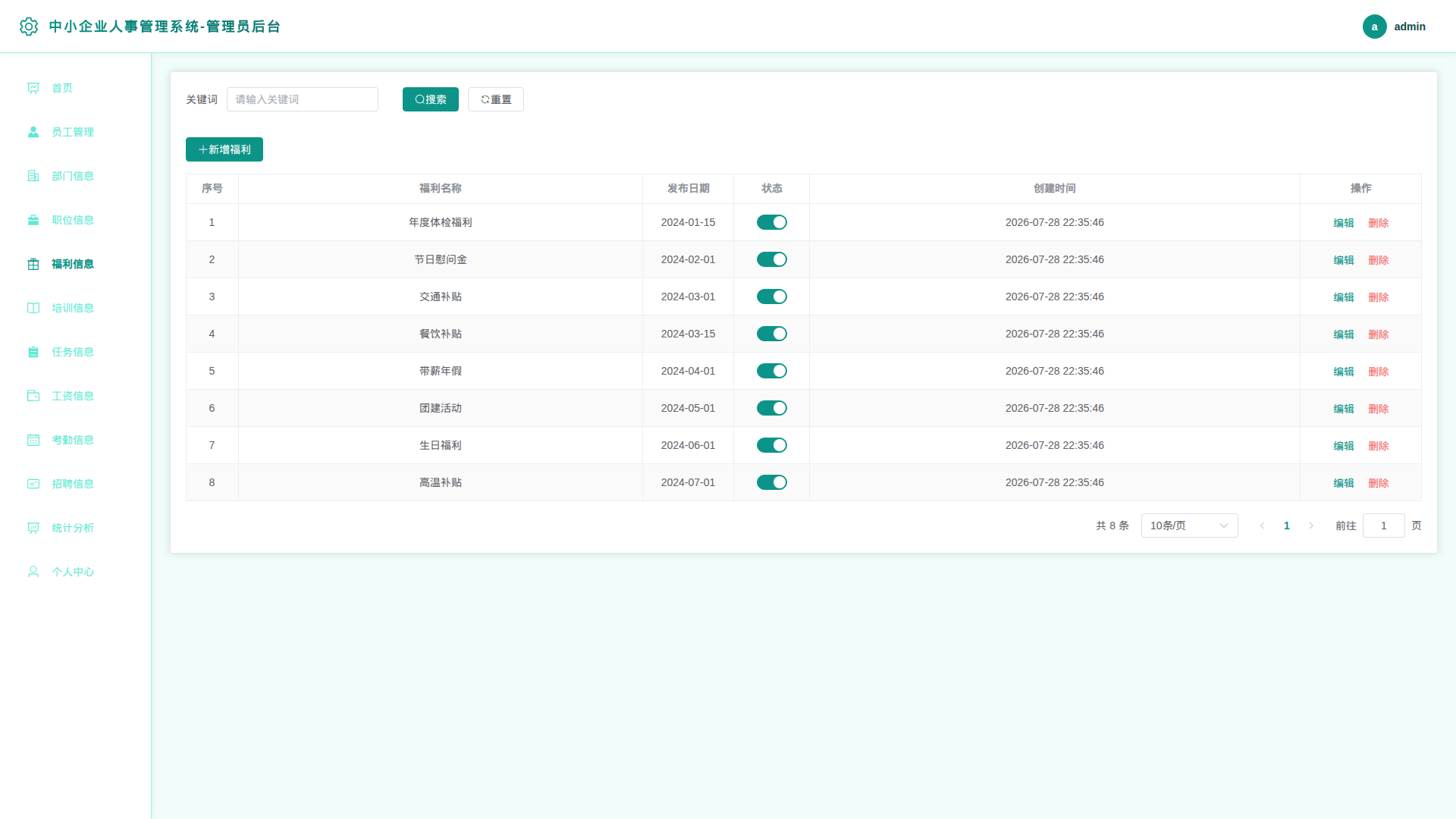1456x819 pixels.
Task: Click the 工资信息 folder icon
Action: click(33, 396)
